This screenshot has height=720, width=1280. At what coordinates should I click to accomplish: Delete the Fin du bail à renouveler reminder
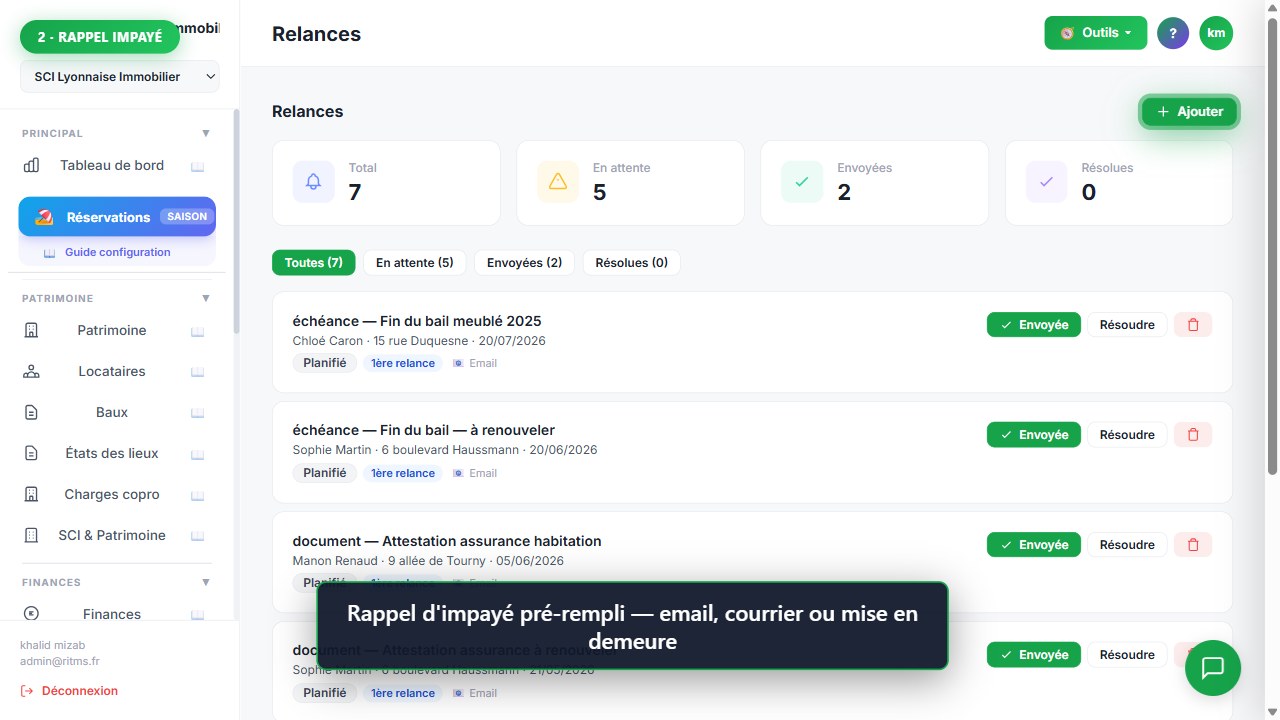point(1193,435)
